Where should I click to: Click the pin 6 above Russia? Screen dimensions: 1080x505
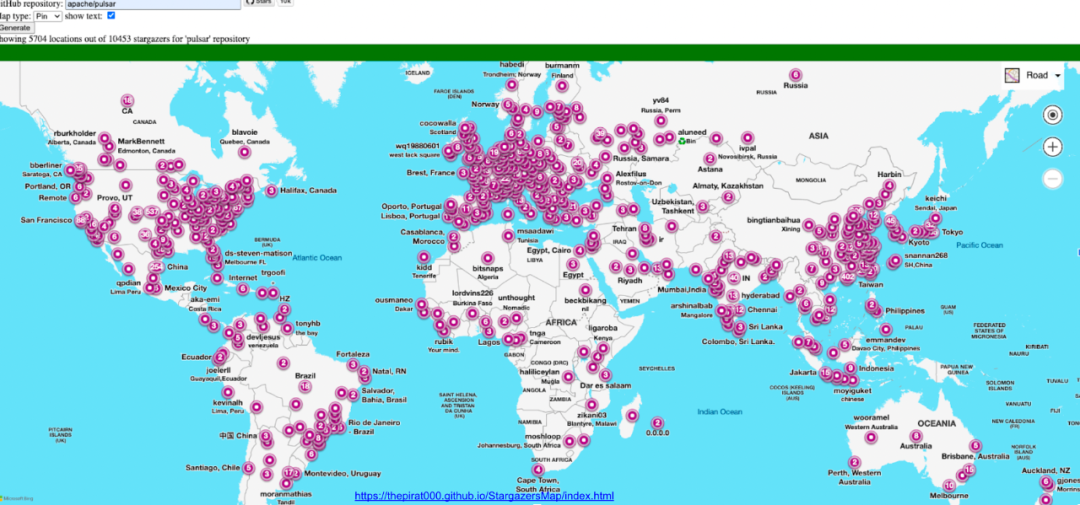(x=796, y=74)
